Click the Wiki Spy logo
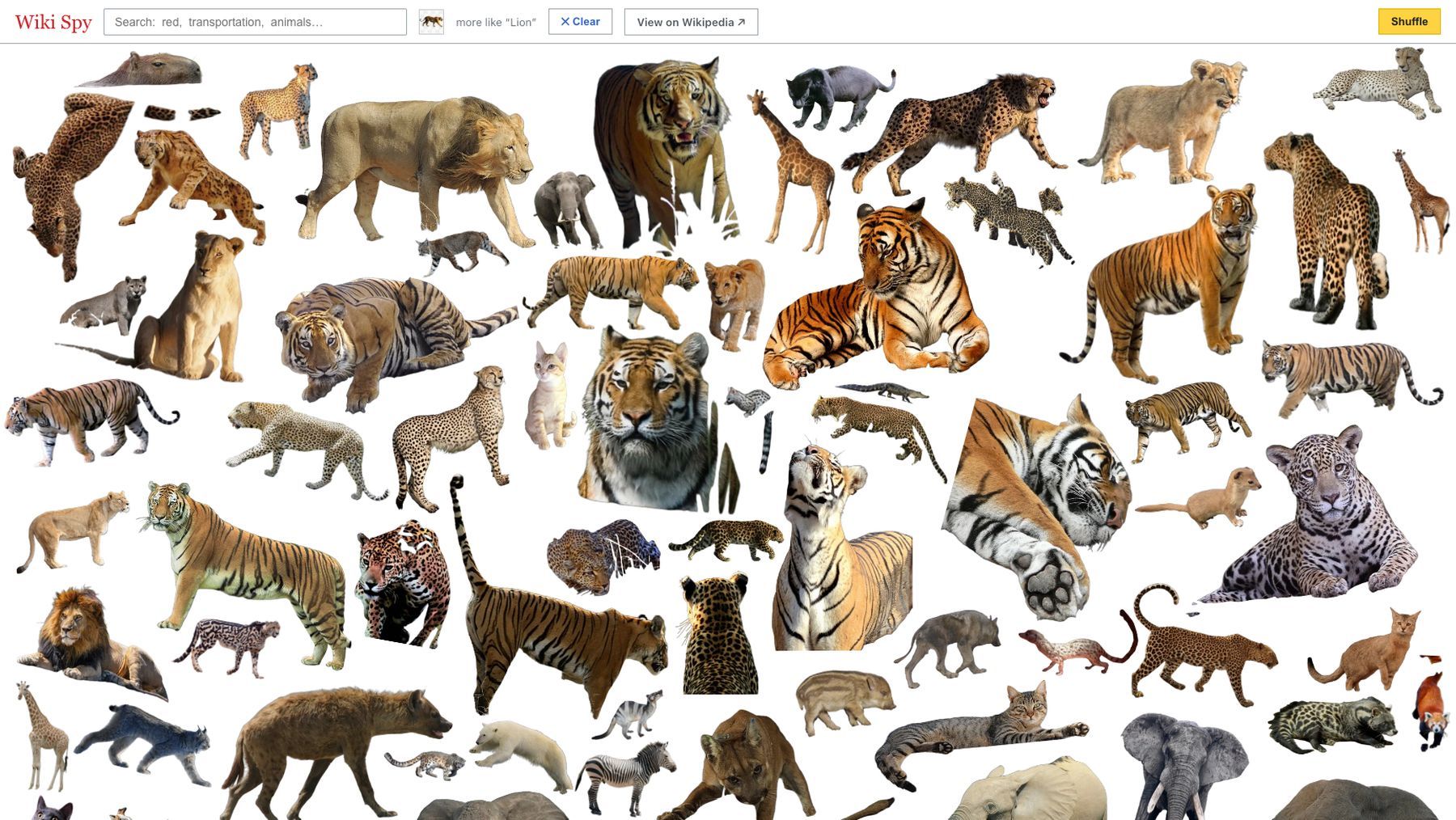Screen dimensions: 1456x820 coord(53,22)
